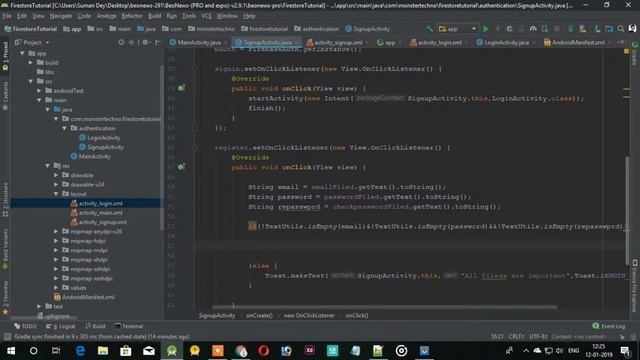The image size is (640, 360).
Task: Expand the androidTest folder
Action: tap(39, 91)
